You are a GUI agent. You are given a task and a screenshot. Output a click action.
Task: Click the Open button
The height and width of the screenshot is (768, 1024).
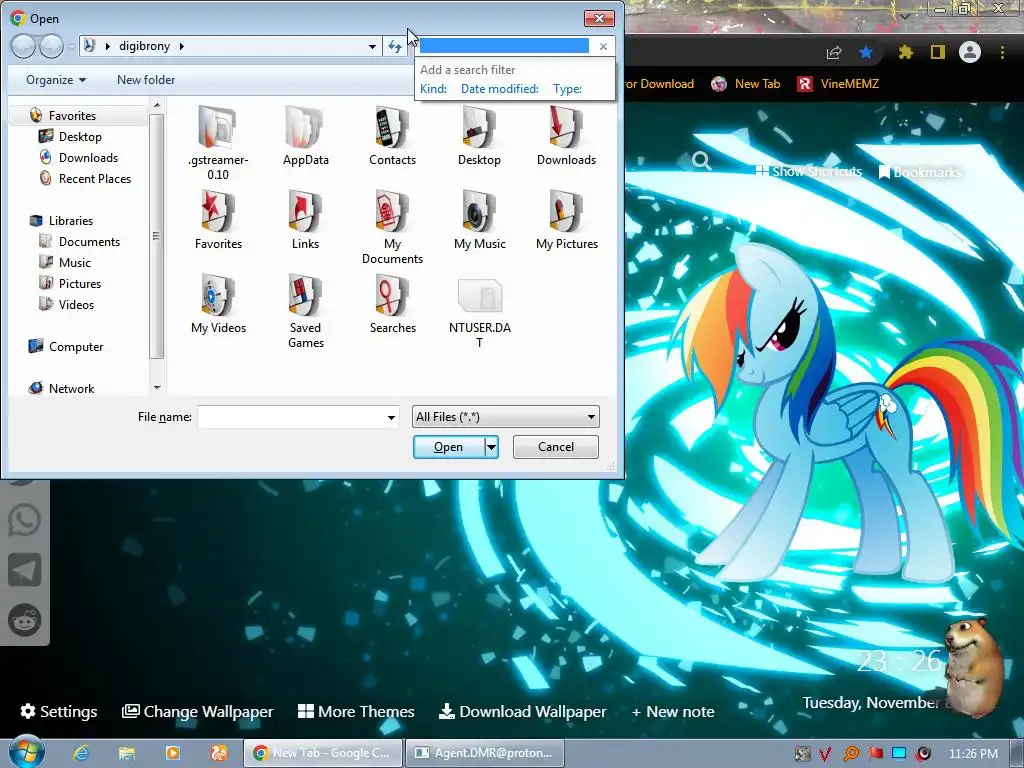pos(449,447)
